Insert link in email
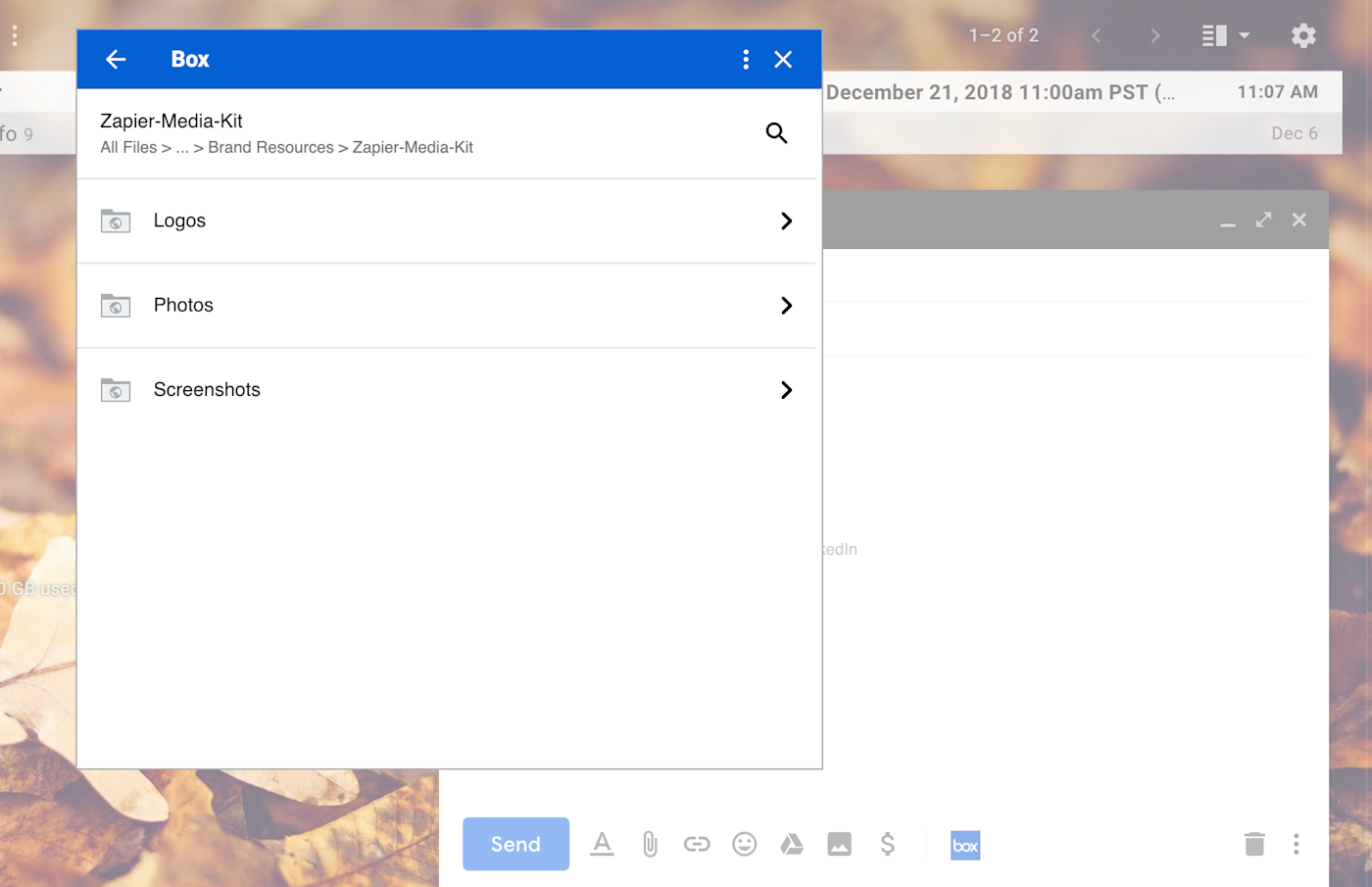 pos(697,844)
